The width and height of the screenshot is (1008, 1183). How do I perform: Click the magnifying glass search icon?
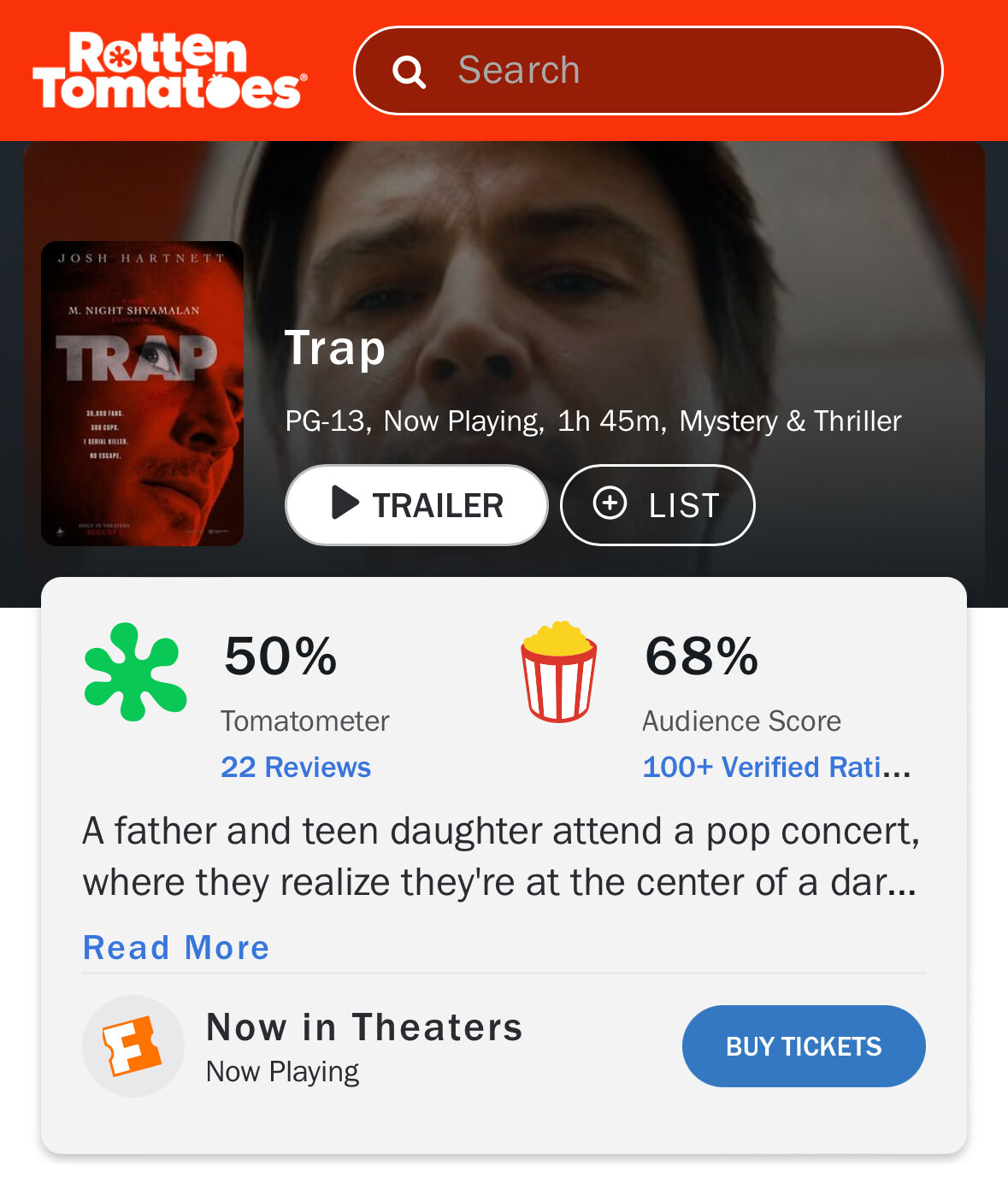click(409, 72)
